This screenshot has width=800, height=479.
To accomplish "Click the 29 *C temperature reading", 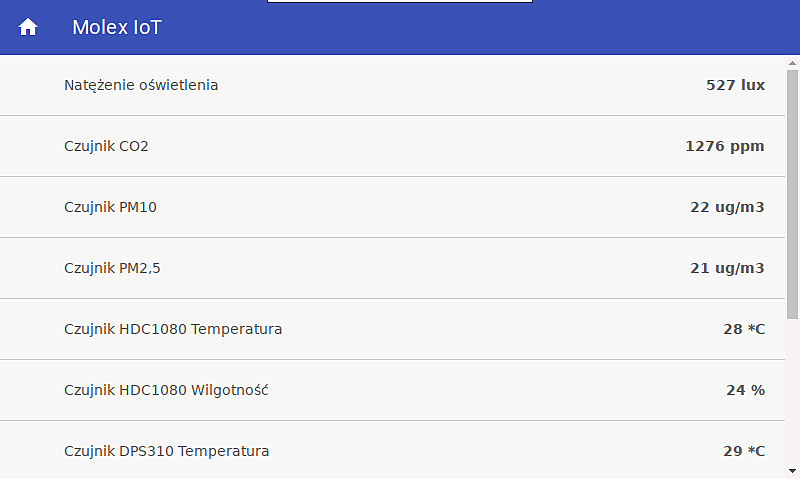I will 744,451.
